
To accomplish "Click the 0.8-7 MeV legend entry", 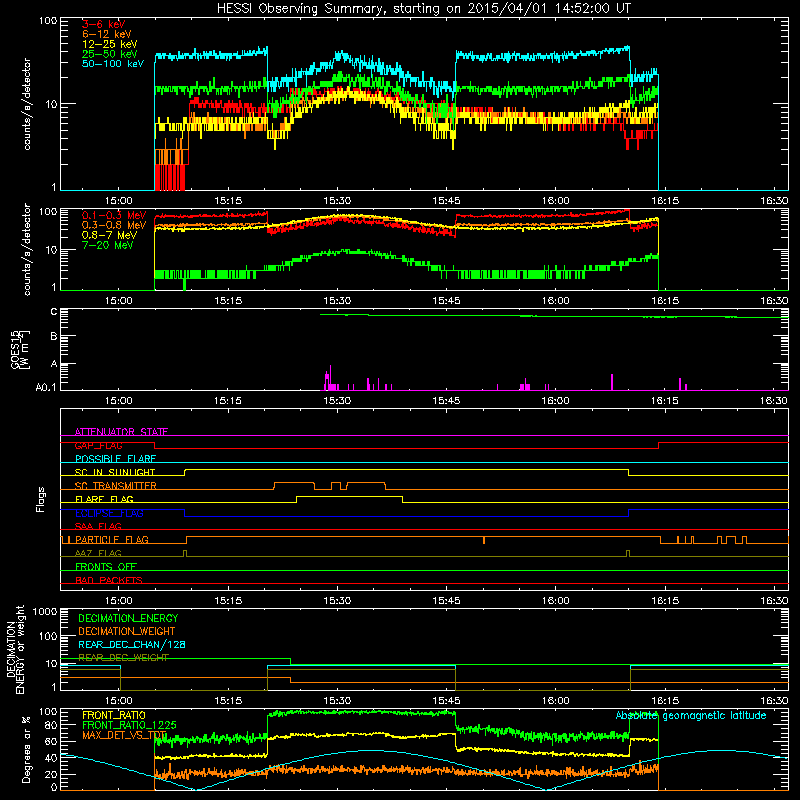I will pyautogui.click(x=109, y=235).
